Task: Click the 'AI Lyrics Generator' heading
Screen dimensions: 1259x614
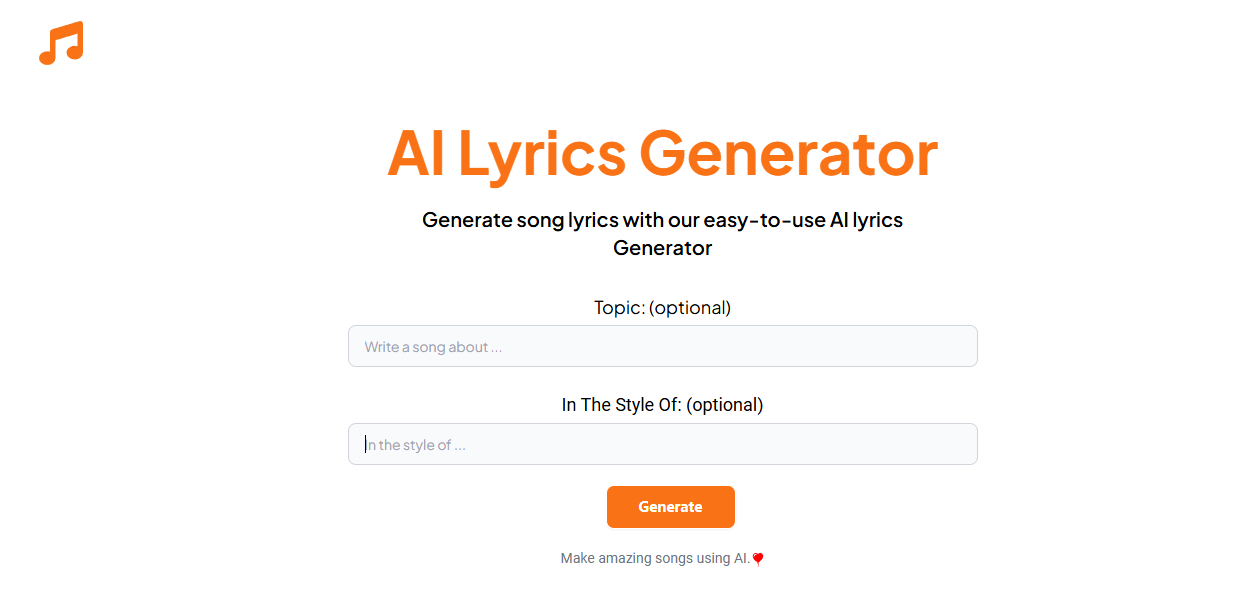Action: pyautogui.click(x=662, y=153)
